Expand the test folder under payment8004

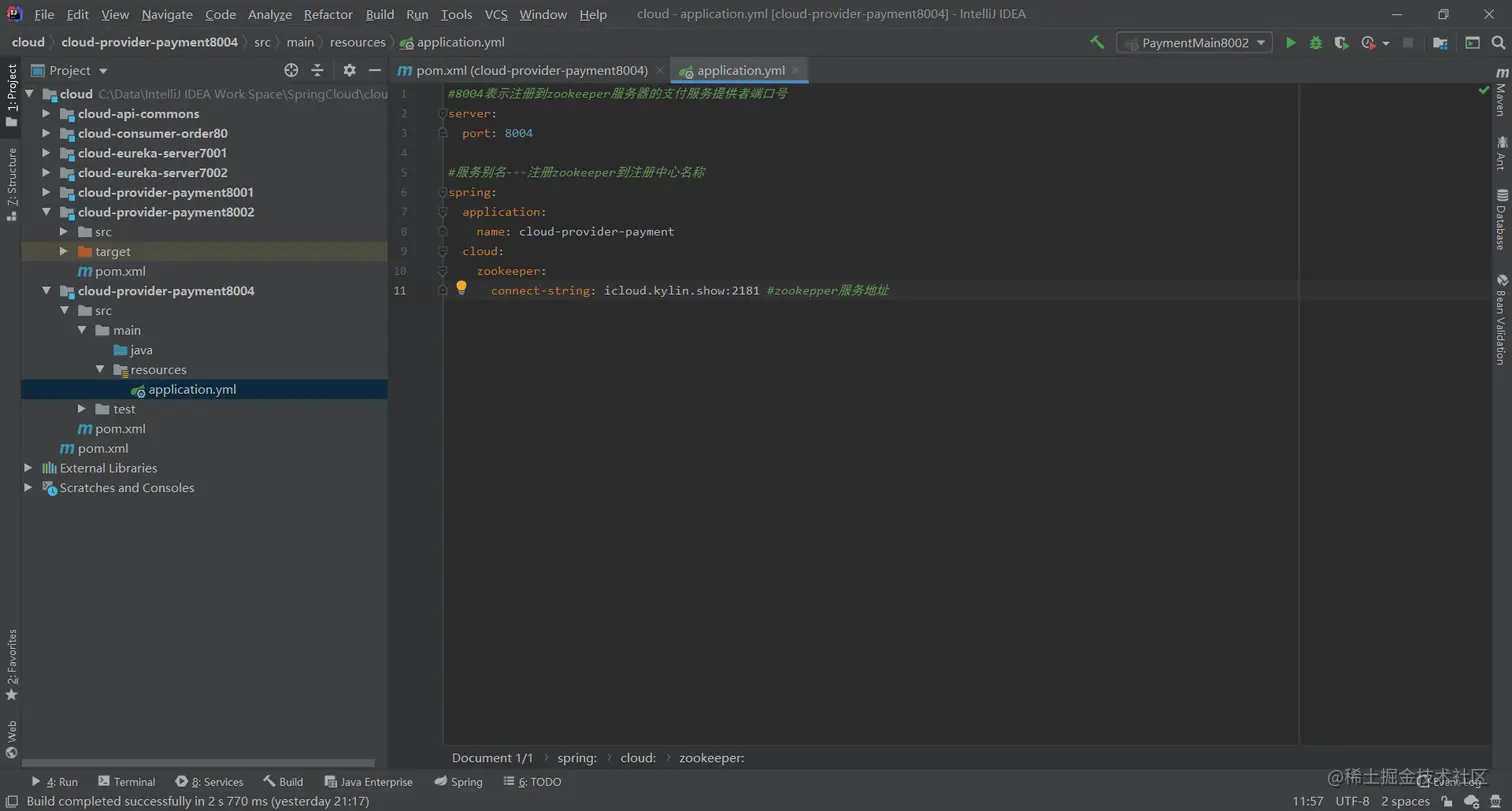82,409
